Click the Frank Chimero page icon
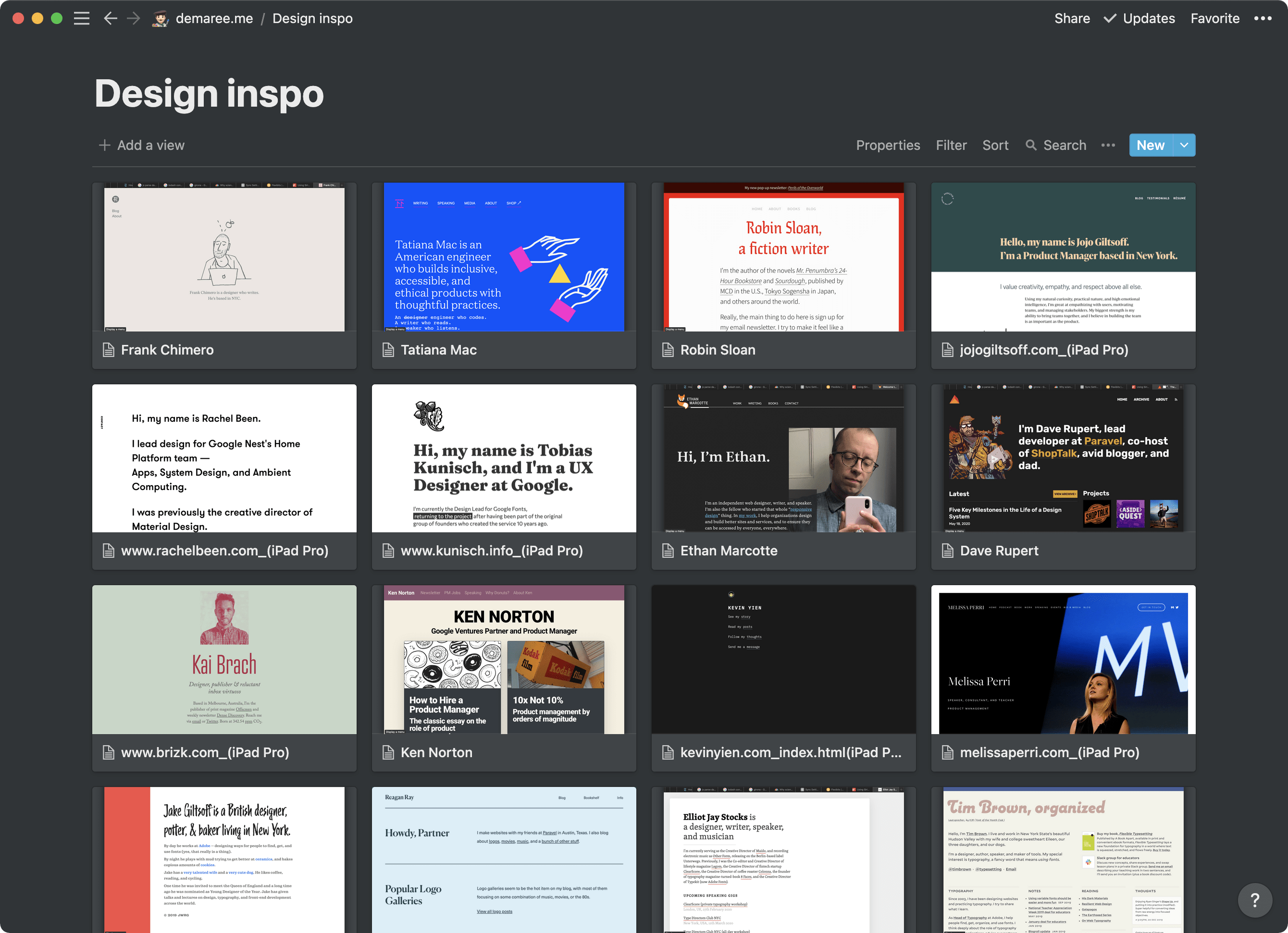The image size is (1288, 933). 109,350
